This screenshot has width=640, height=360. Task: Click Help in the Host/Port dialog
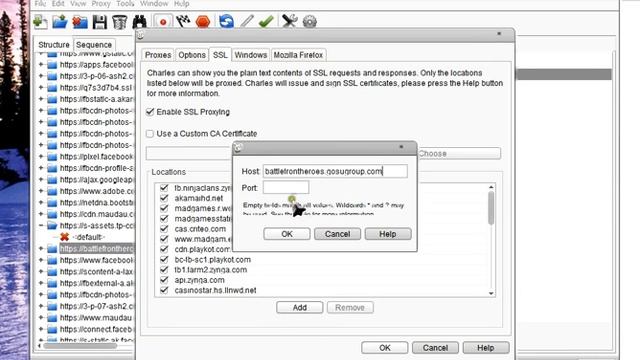click(x=388, y=234)
